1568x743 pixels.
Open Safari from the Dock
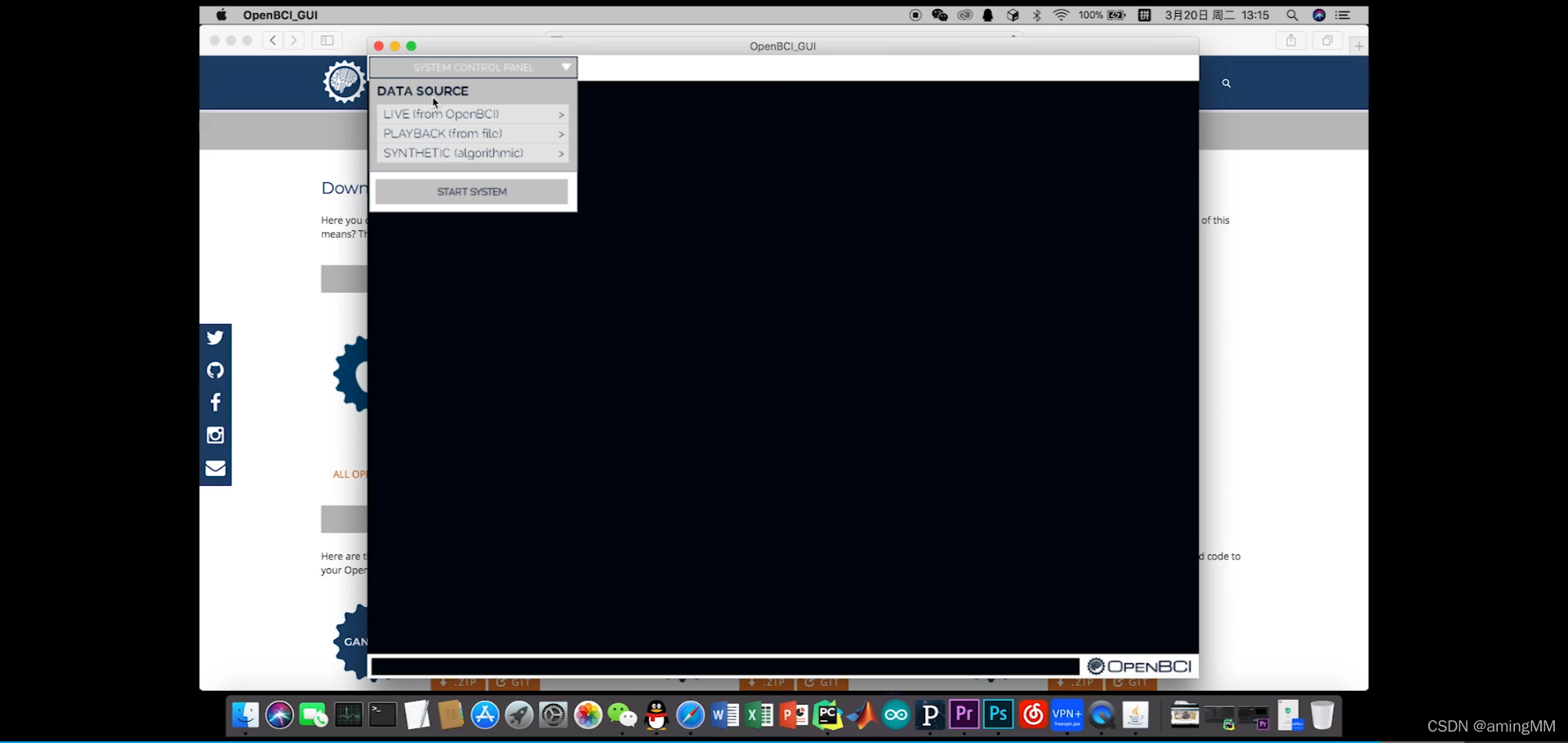(x=691, y=716)
